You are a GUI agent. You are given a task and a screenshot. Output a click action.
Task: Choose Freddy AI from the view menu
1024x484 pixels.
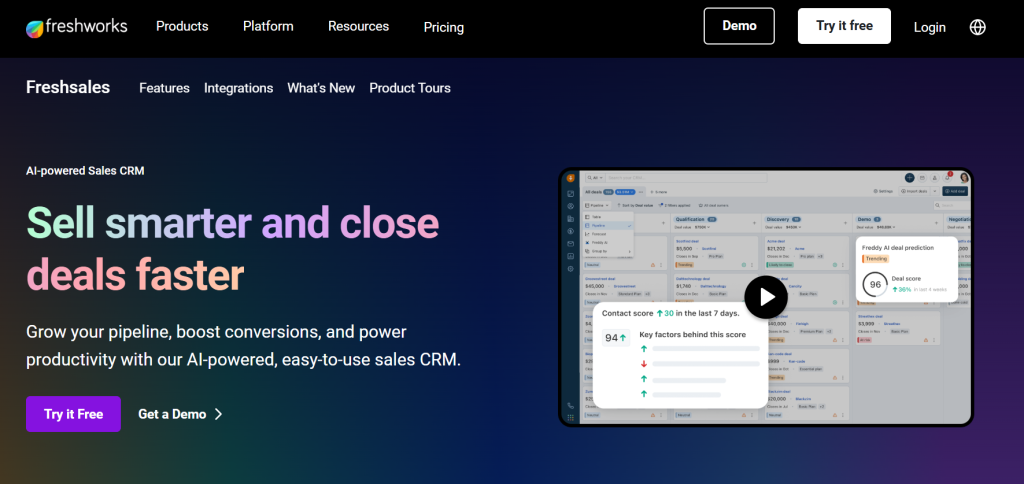point(608,242)
